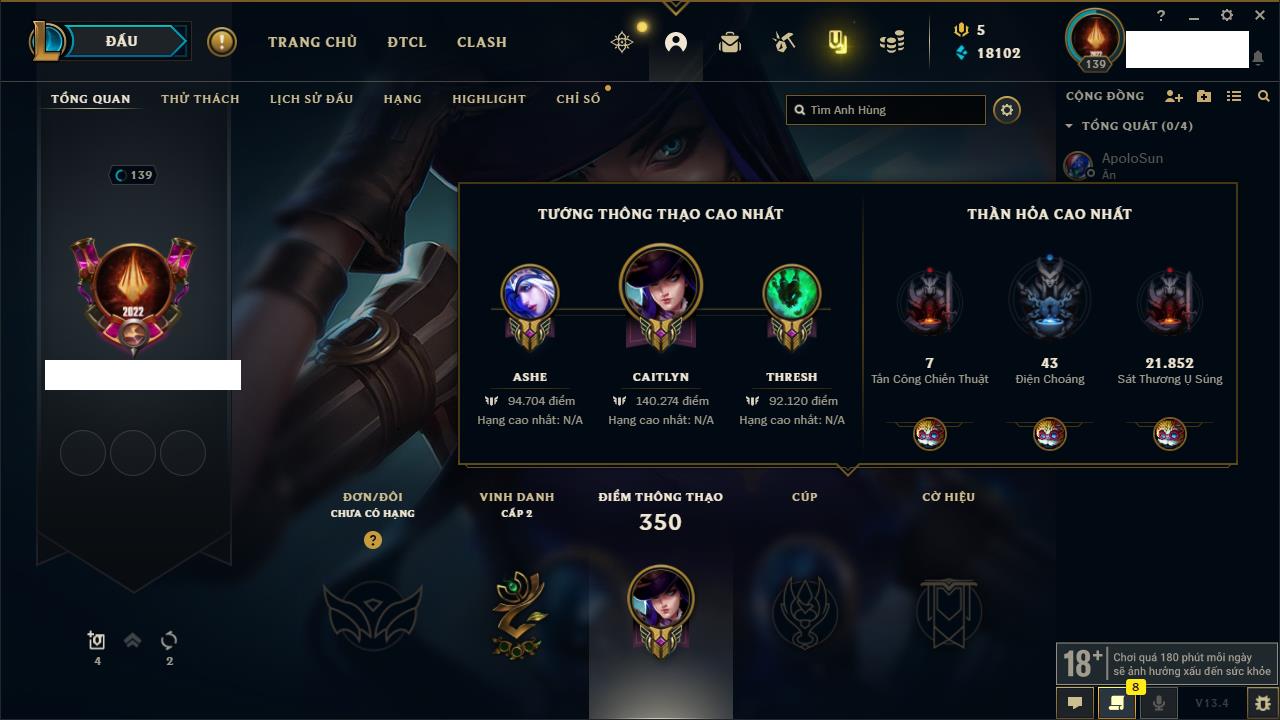Switch to the THỬ THÁCH tab

[x=200, y=98]
